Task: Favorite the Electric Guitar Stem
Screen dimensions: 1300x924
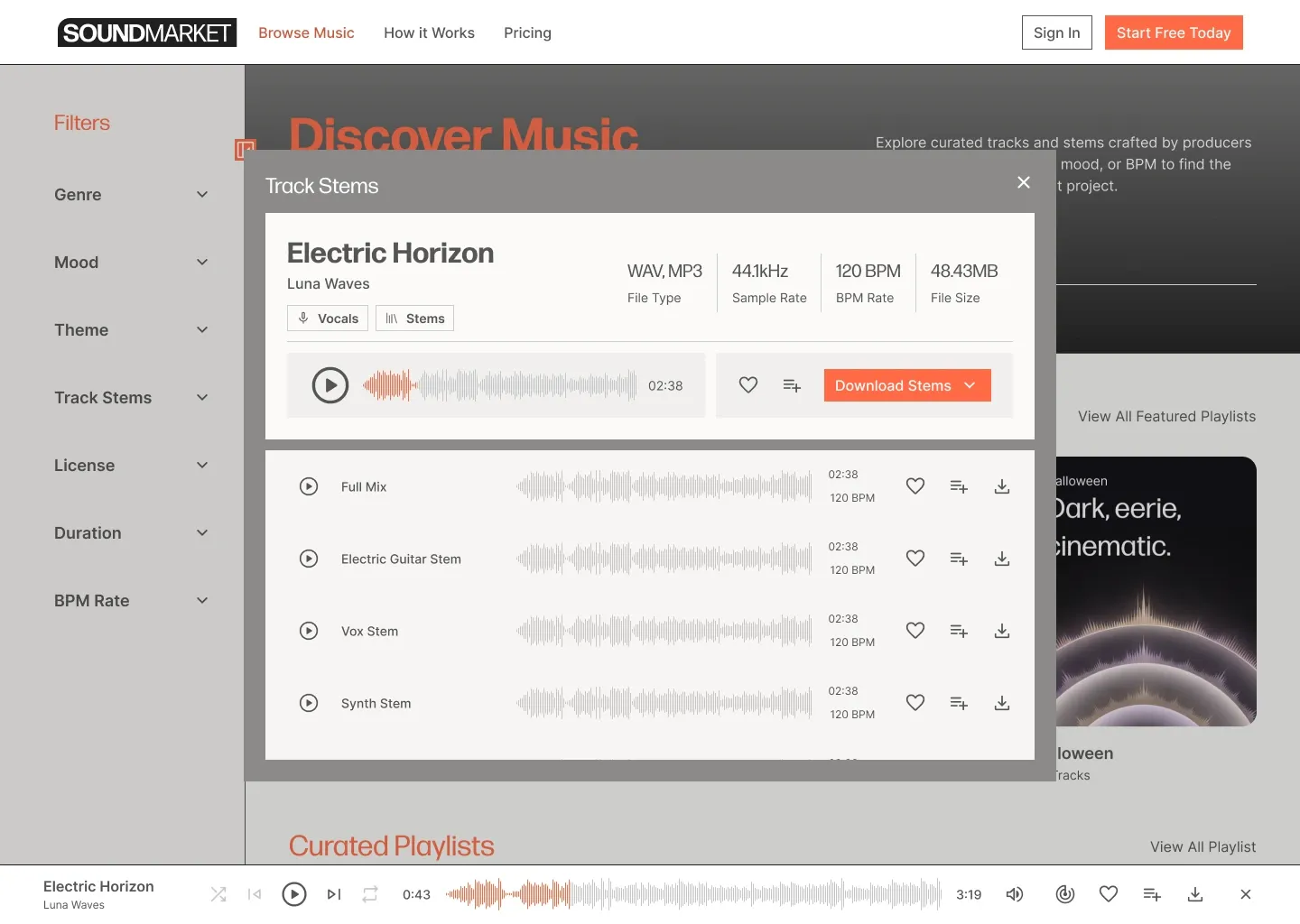Action: click(x=915, y=559)
